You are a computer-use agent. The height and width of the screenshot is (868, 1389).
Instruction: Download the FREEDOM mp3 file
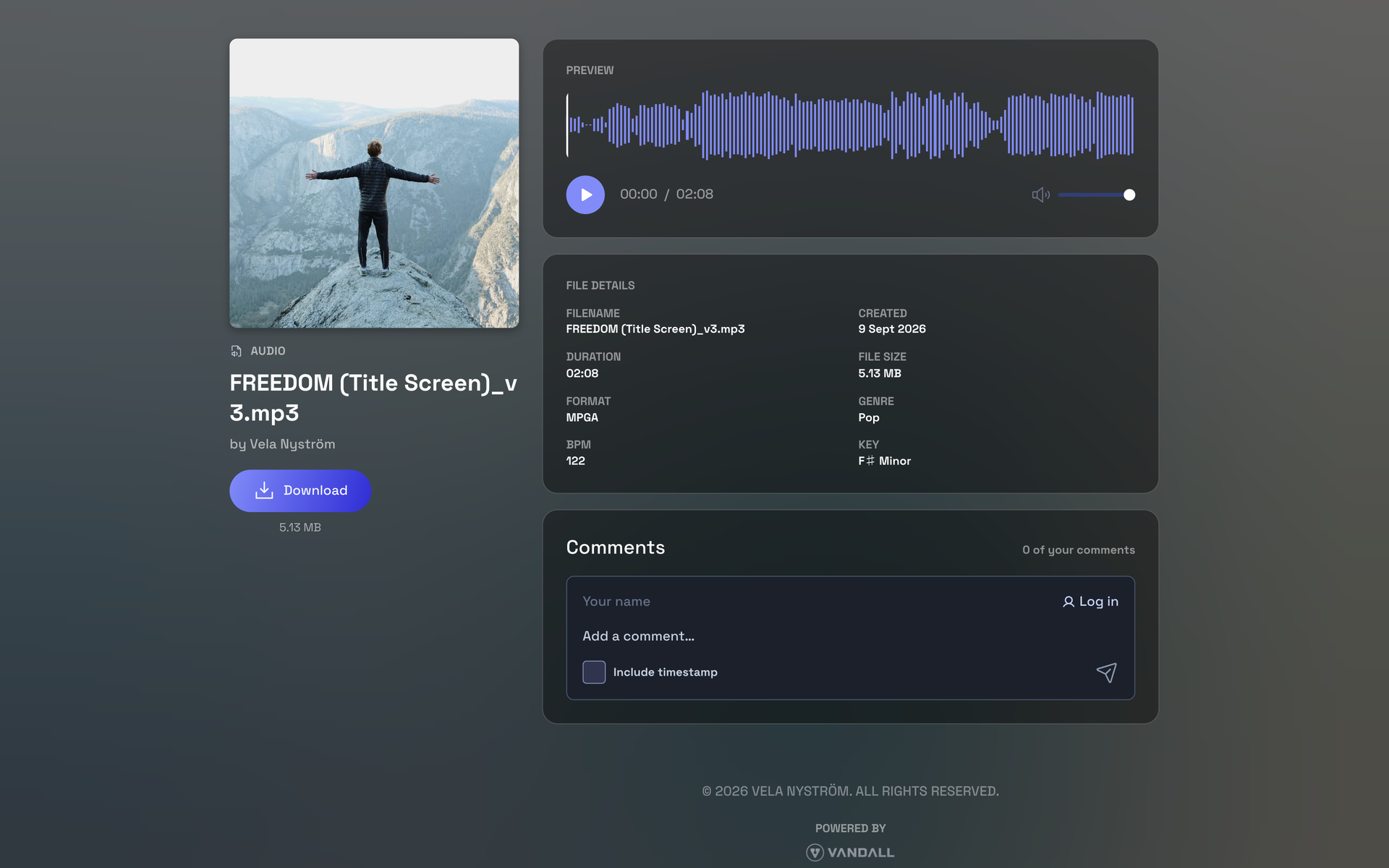pyautogui.click(x=300, y=490)
